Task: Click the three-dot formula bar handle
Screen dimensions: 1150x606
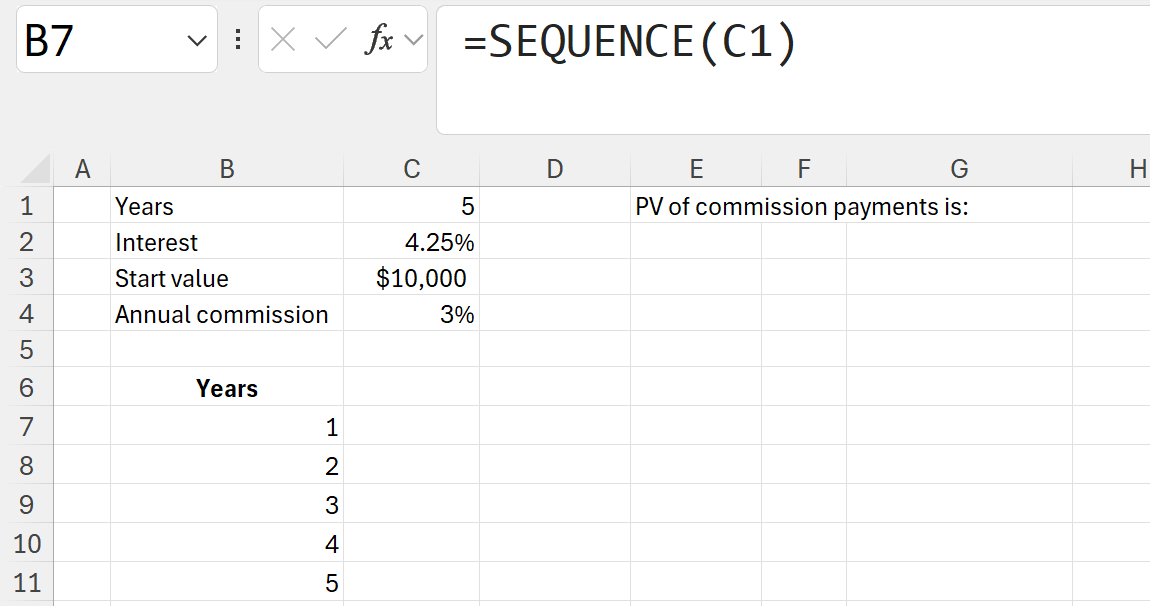Action: coord(238,40)
